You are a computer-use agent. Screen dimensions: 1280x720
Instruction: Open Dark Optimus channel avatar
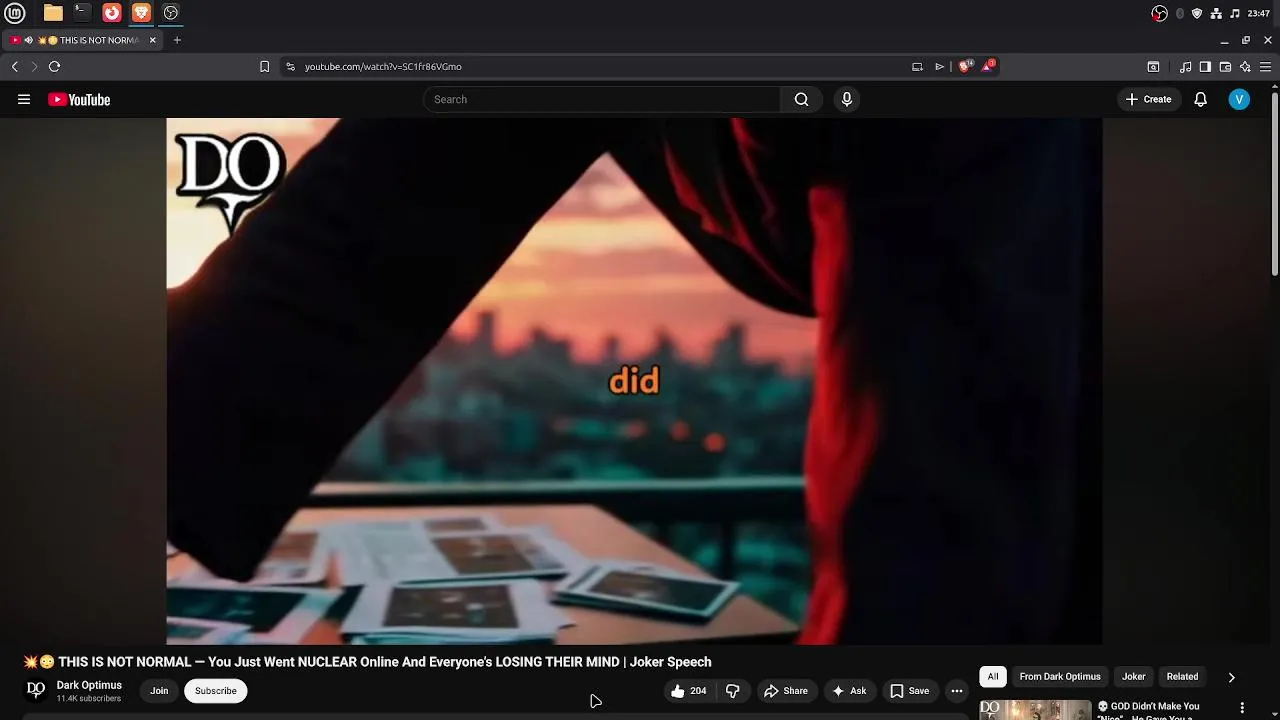pyautogui.click(x=36, y=690)
